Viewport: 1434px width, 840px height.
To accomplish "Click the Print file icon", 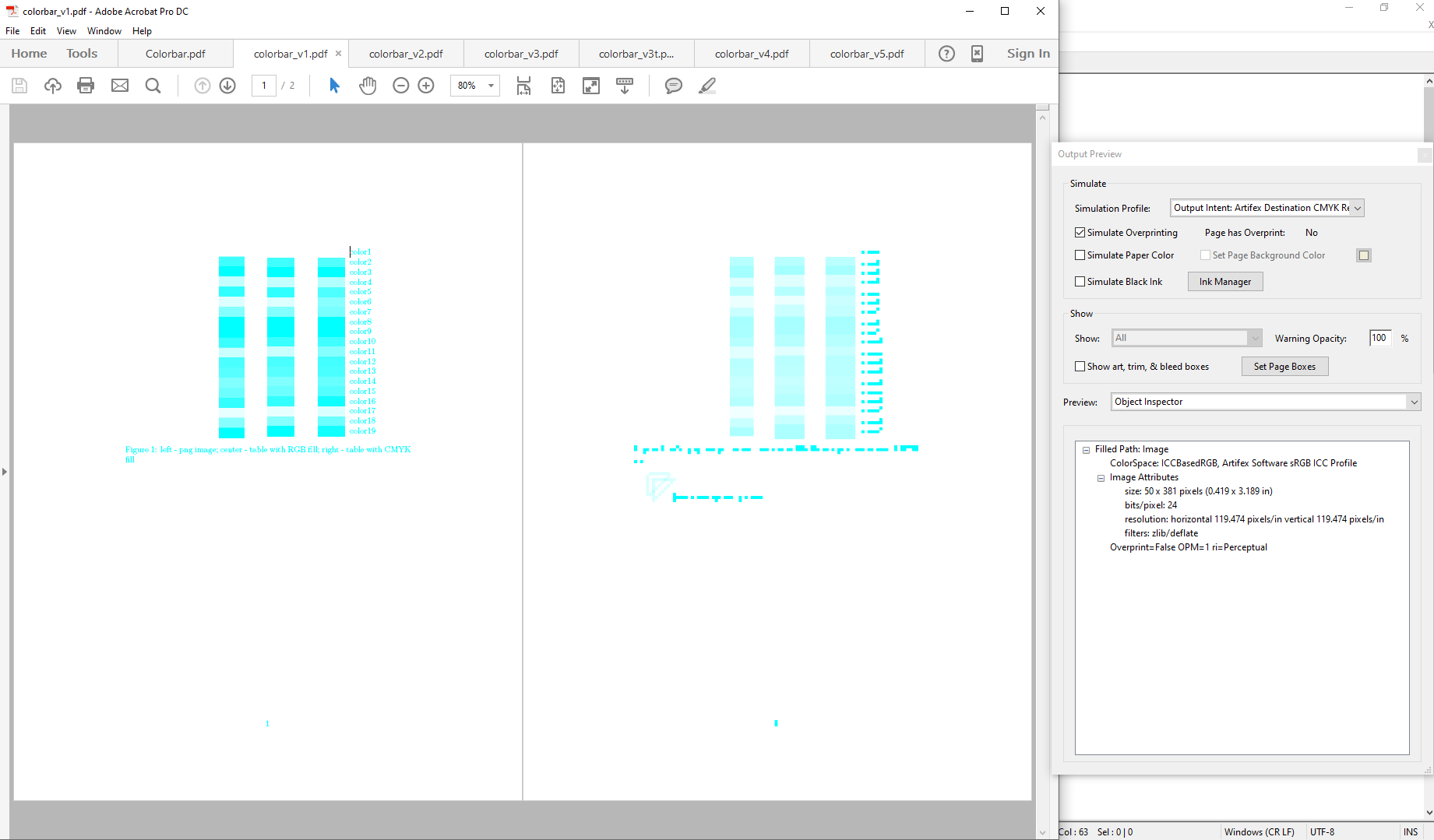I will (86, 86).
